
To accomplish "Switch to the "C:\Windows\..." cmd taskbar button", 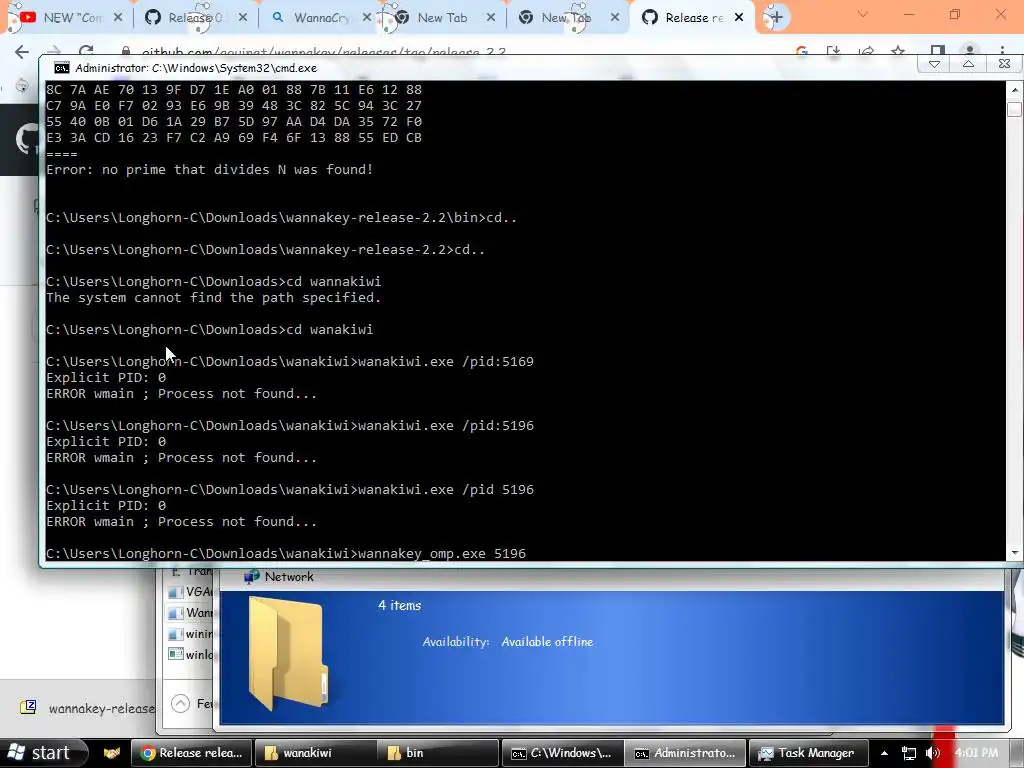I will point(562,753).
